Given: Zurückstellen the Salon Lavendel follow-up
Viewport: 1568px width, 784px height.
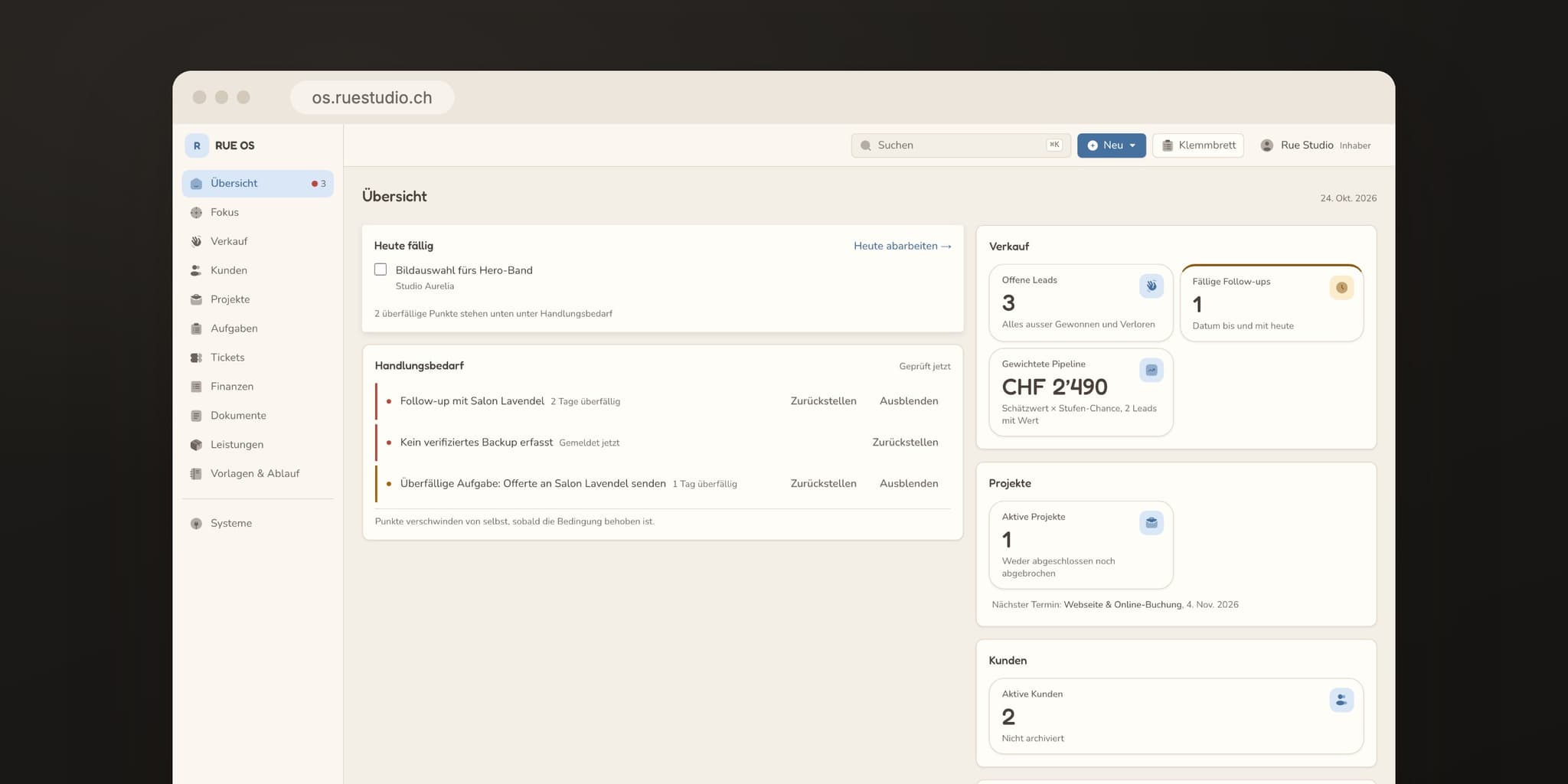Looking at the screenshot, I should (x=823, y=401).
